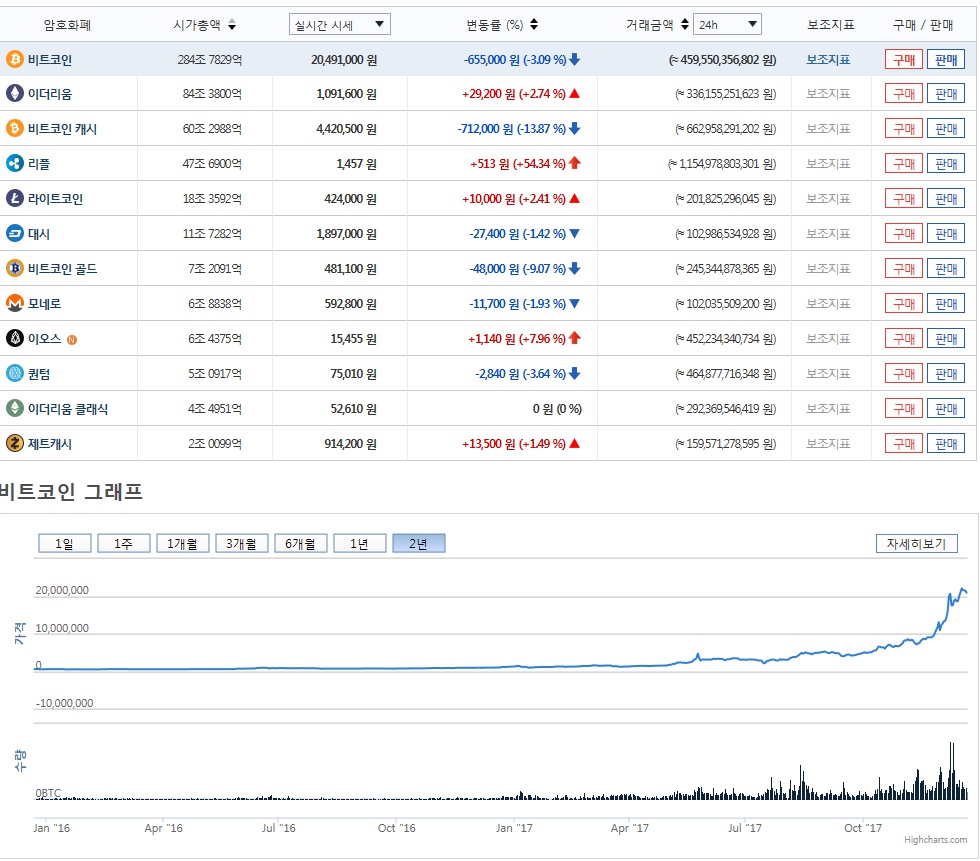980x861 pixels.
Task: Click the Zcash coin icon
Action: [x=15, y=443]
